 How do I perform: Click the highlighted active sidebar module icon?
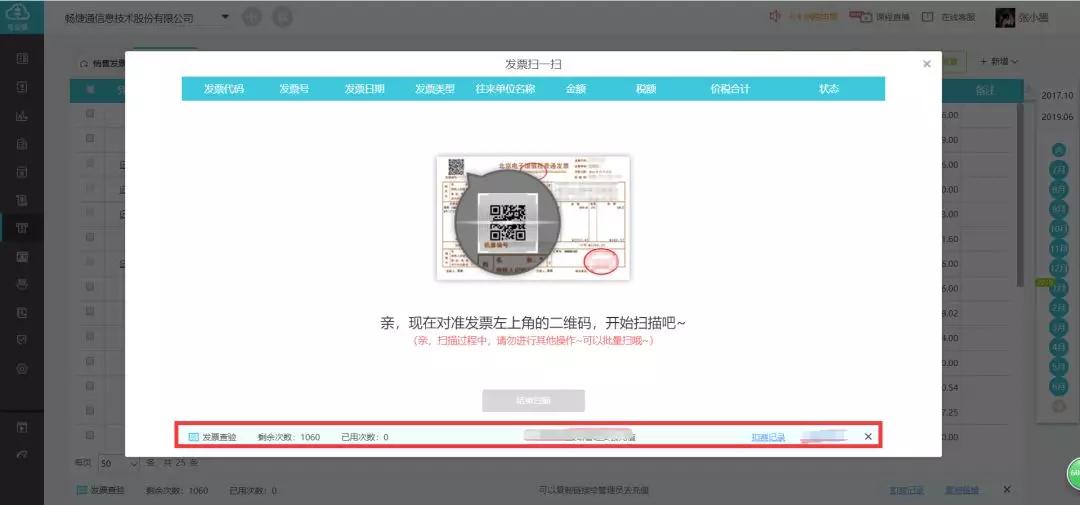[22, 228]
